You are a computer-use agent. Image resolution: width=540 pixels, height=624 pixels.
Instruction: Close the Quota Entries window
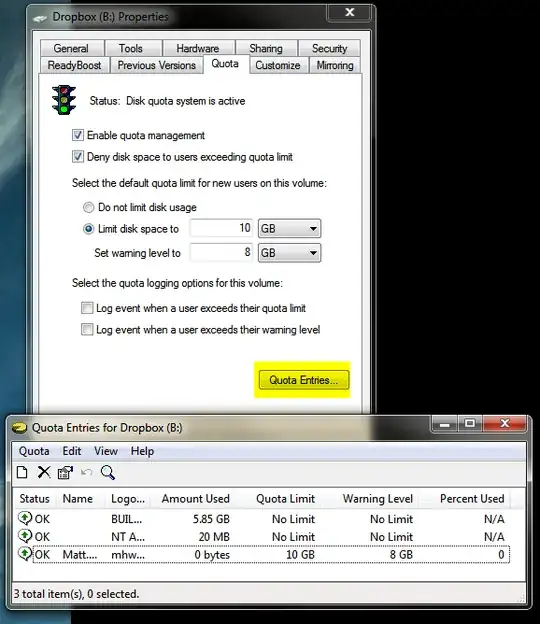[x=505, y=424]
